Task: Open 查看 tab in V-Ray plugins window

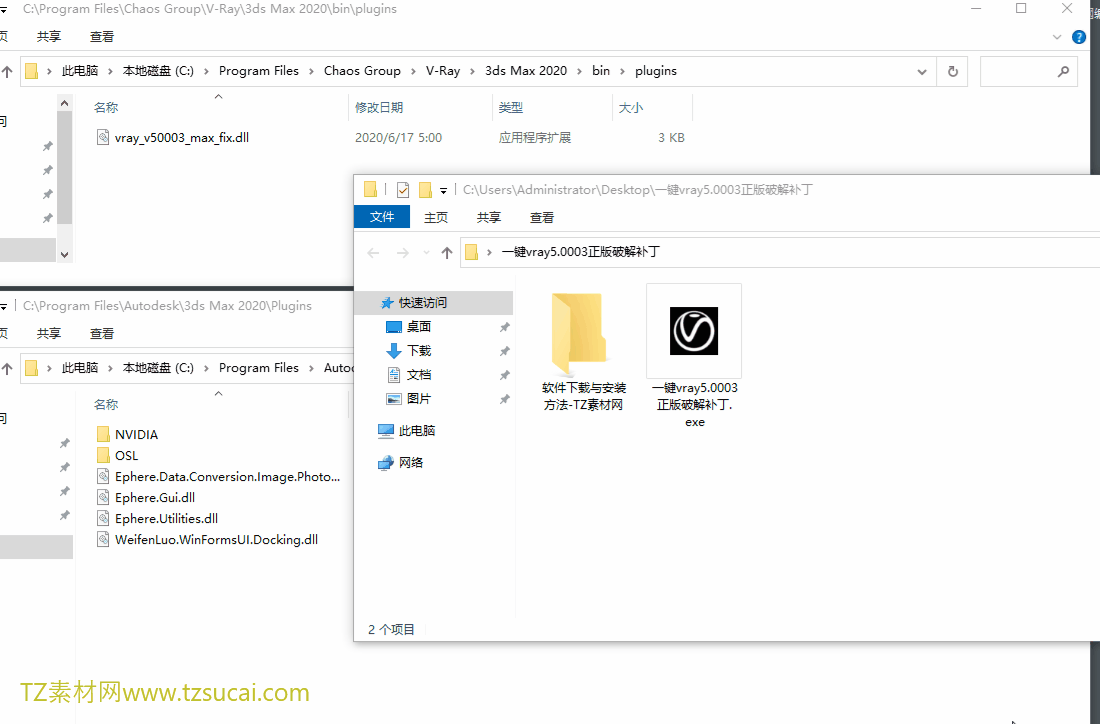Action: (102, 36)
